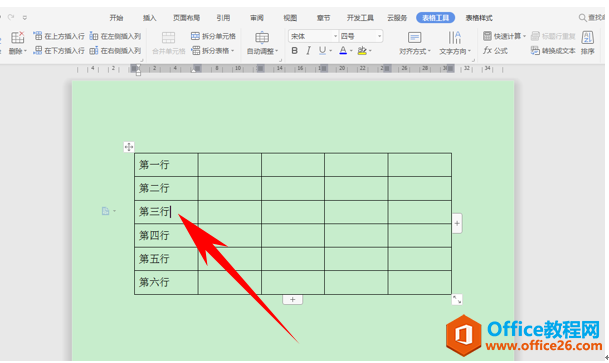Expand the 自动调整 dropdown
609x363 pixels.
tap(277, 51)
